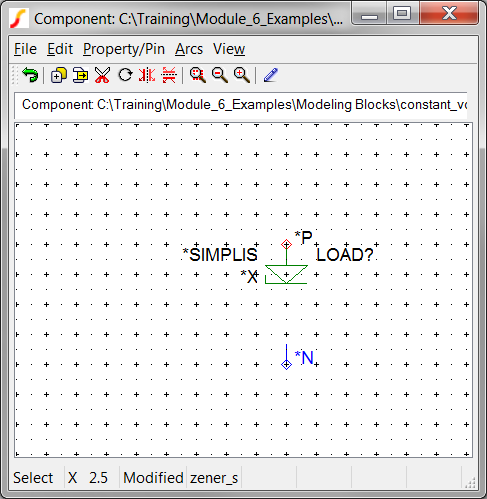Click the Duplicate icon in toolbar

[59, 75]
